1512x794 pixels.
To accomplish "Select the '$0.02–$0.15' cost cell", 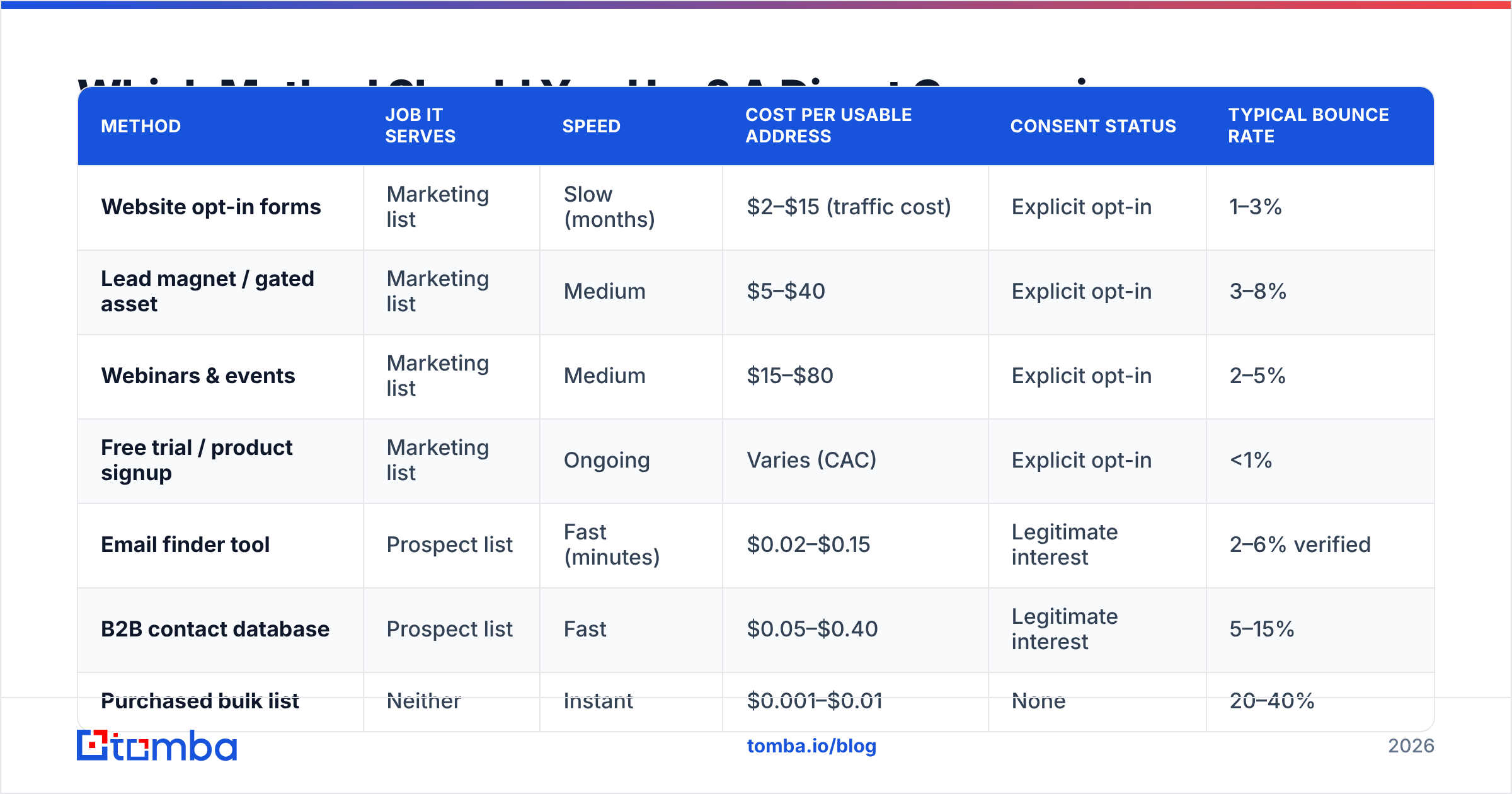I will [856, 545].
